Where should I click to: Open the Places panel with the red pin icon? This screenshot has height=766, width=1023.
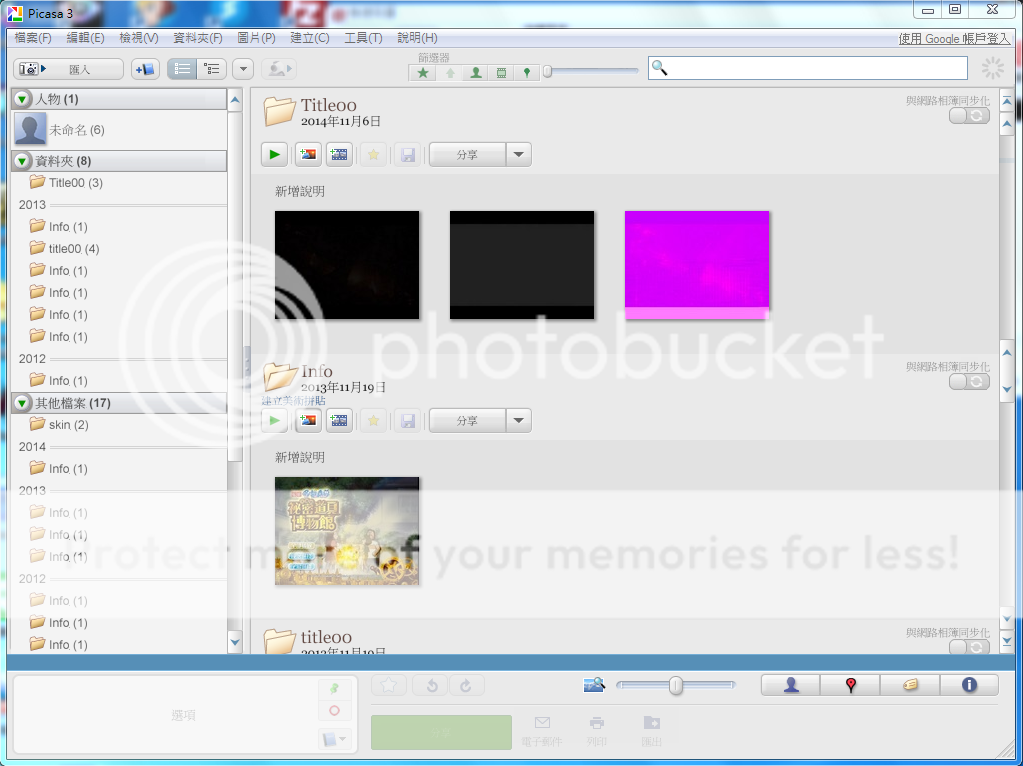click(x=850, y=685)
